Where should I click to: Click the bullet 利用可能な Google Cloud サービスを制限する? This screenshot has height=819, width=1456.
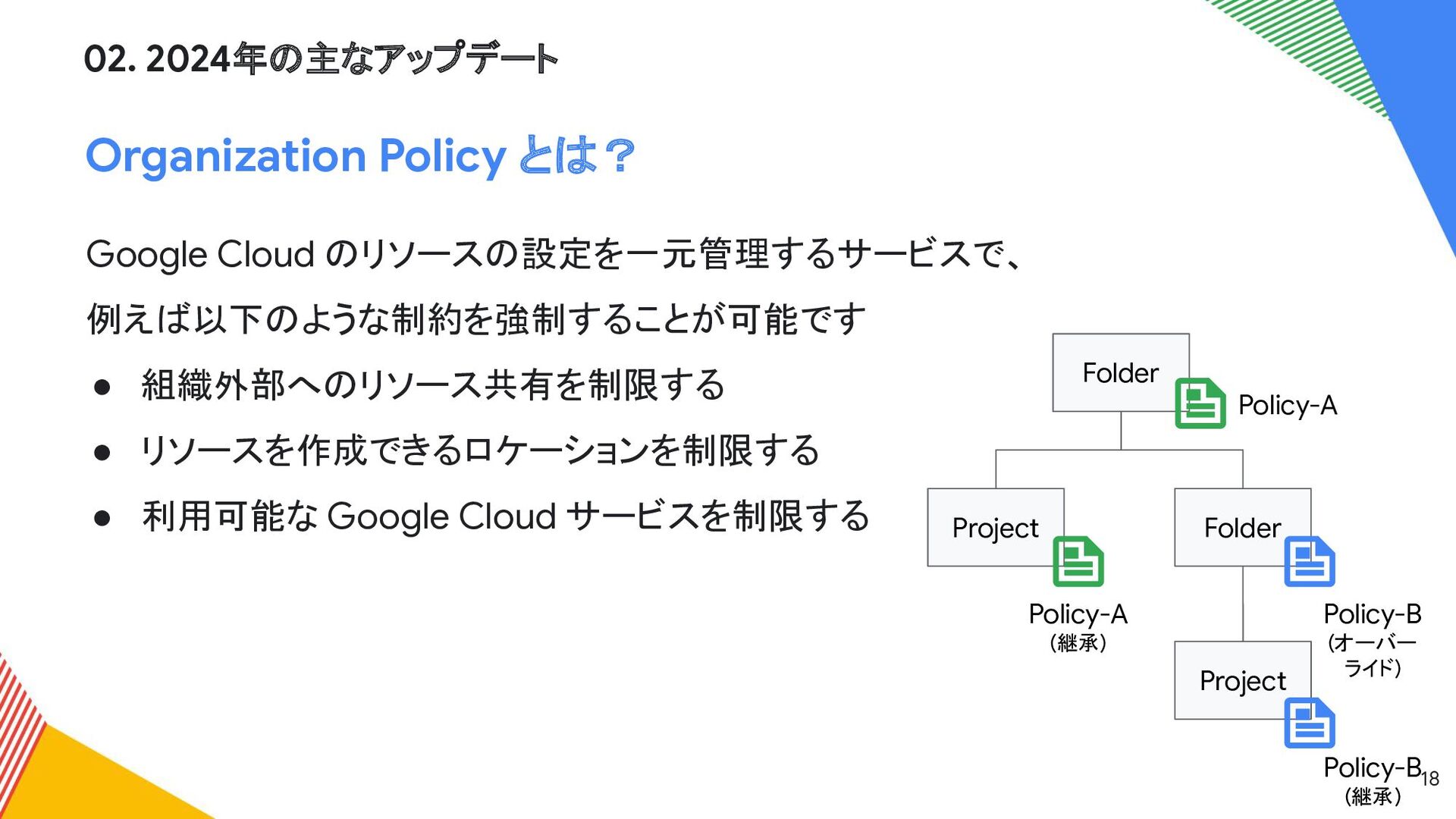point(505,516)
